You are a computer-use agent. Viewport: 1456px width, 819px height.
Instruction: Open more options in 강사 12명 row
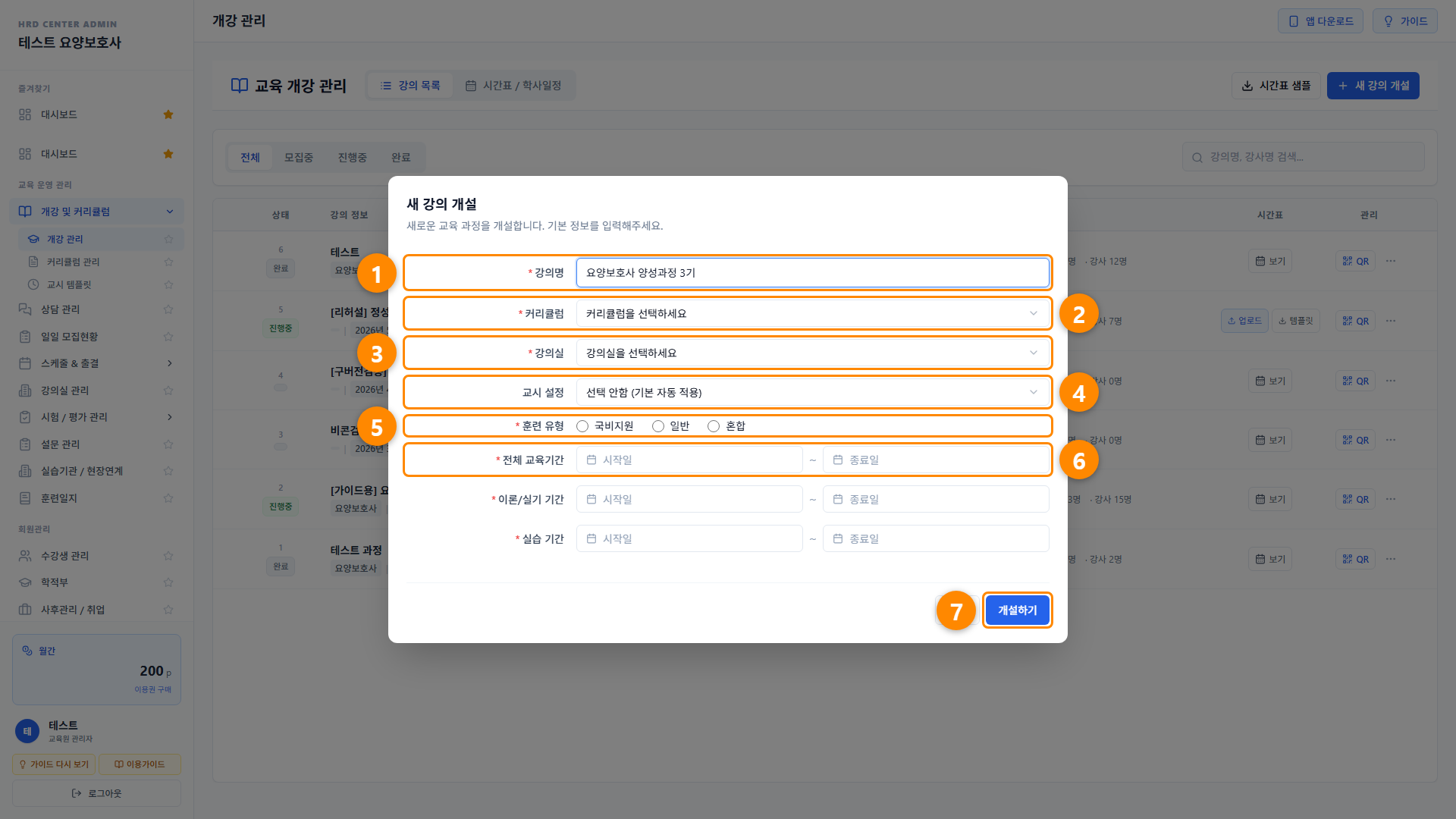point(1391,261)
